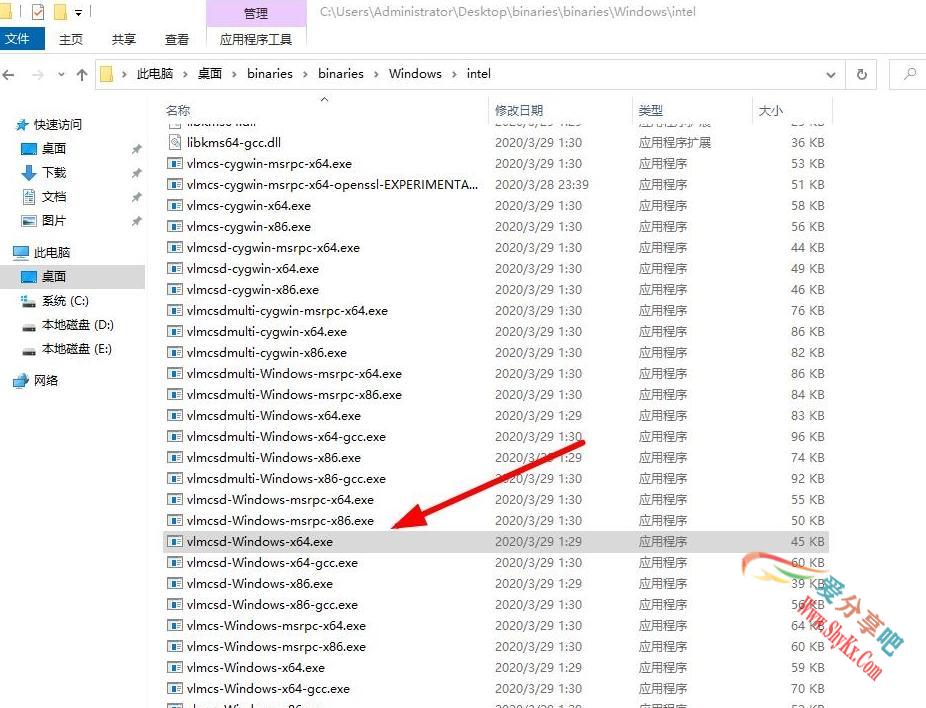This screenshot has width=926, height=708.
Task: Click icon of vlmcsdmulti-Windows-msrpc-x64.exe
Action: coord(174,374)
